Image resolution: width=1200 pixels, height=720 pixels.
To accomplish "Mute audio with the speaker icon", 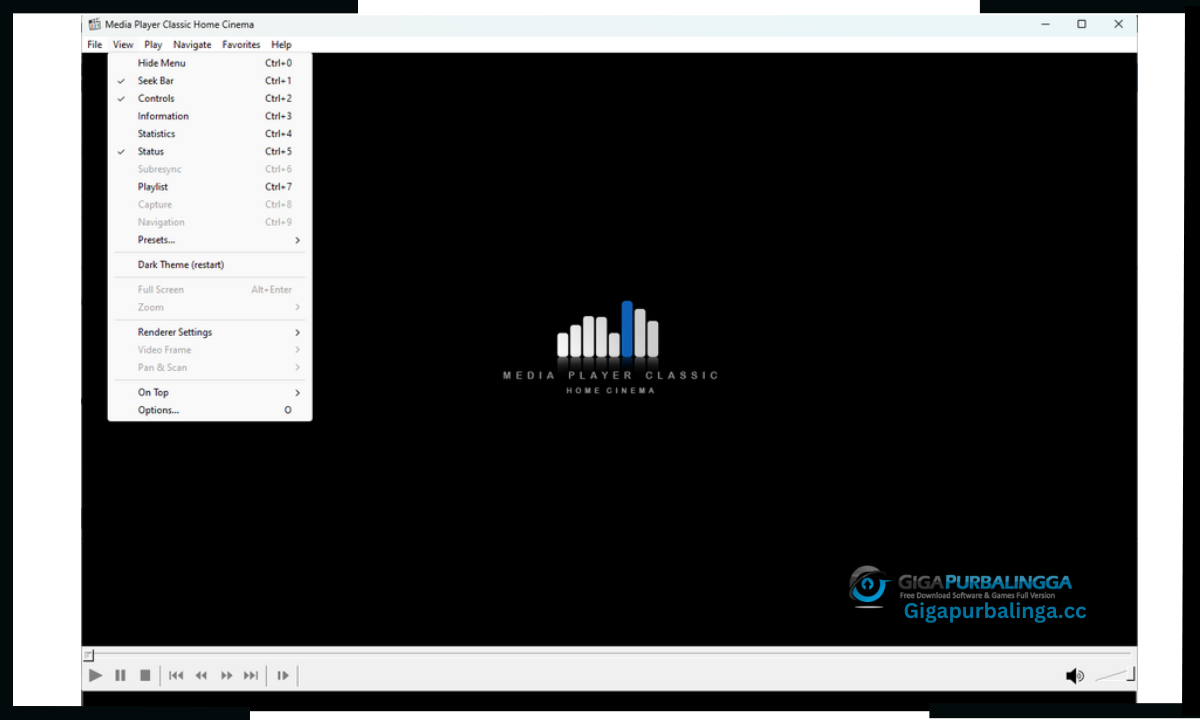I will (1075, 676).
